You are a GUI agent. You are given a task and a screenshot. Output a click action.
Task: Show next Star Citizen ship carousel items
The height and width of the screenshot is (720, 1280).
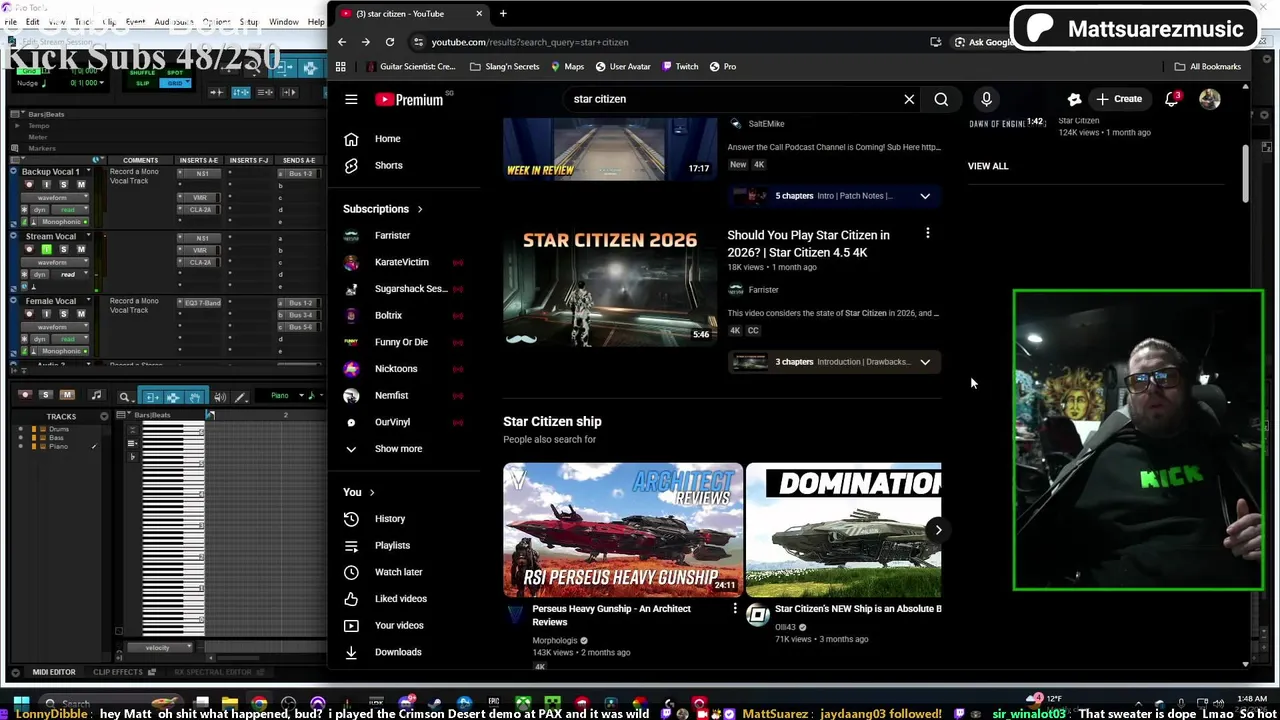(938, 530)
